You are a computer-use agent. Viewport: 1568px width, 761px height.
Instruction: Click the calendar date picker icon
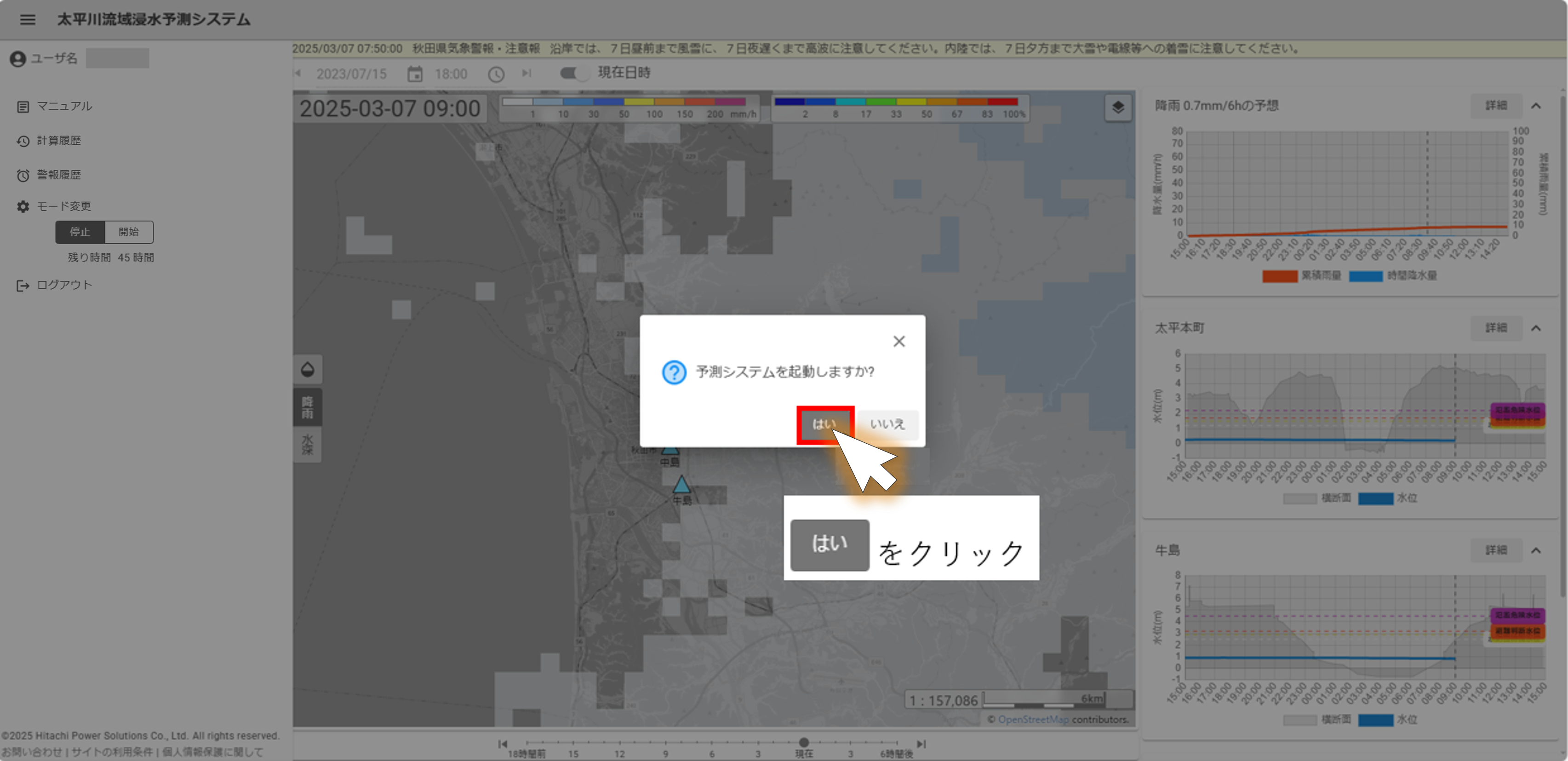(414, 74)
